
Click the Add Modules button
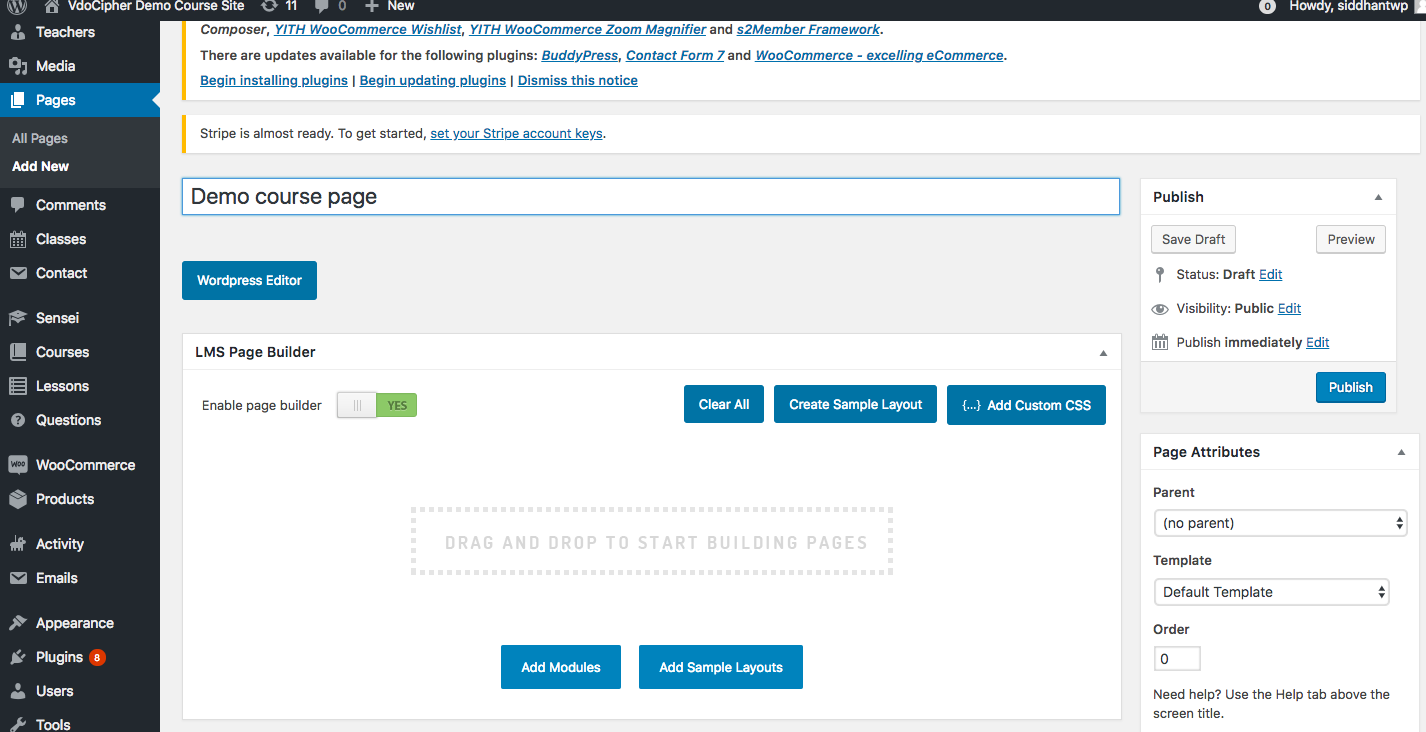pyautogui.click(x=561, y=667)
